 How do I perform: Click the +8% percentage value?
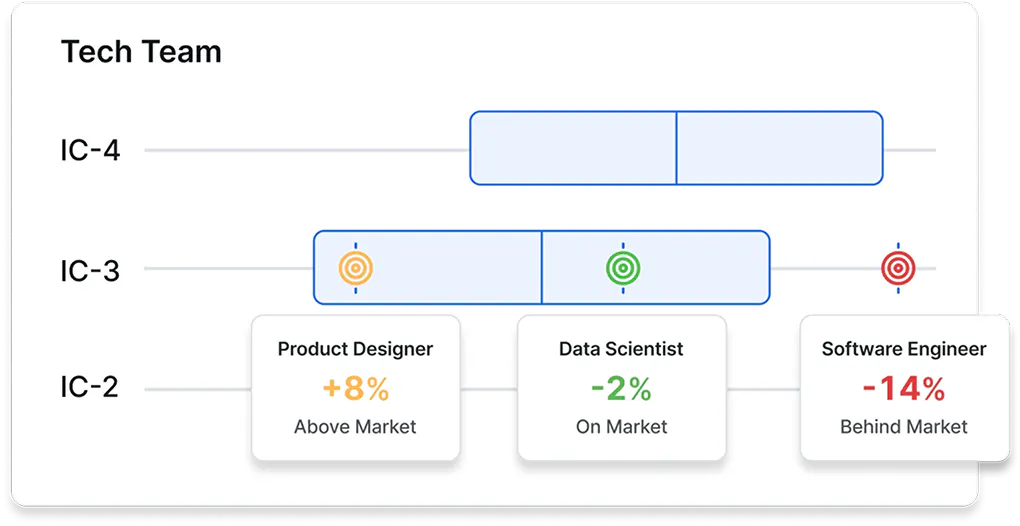[x=356, y=389]
